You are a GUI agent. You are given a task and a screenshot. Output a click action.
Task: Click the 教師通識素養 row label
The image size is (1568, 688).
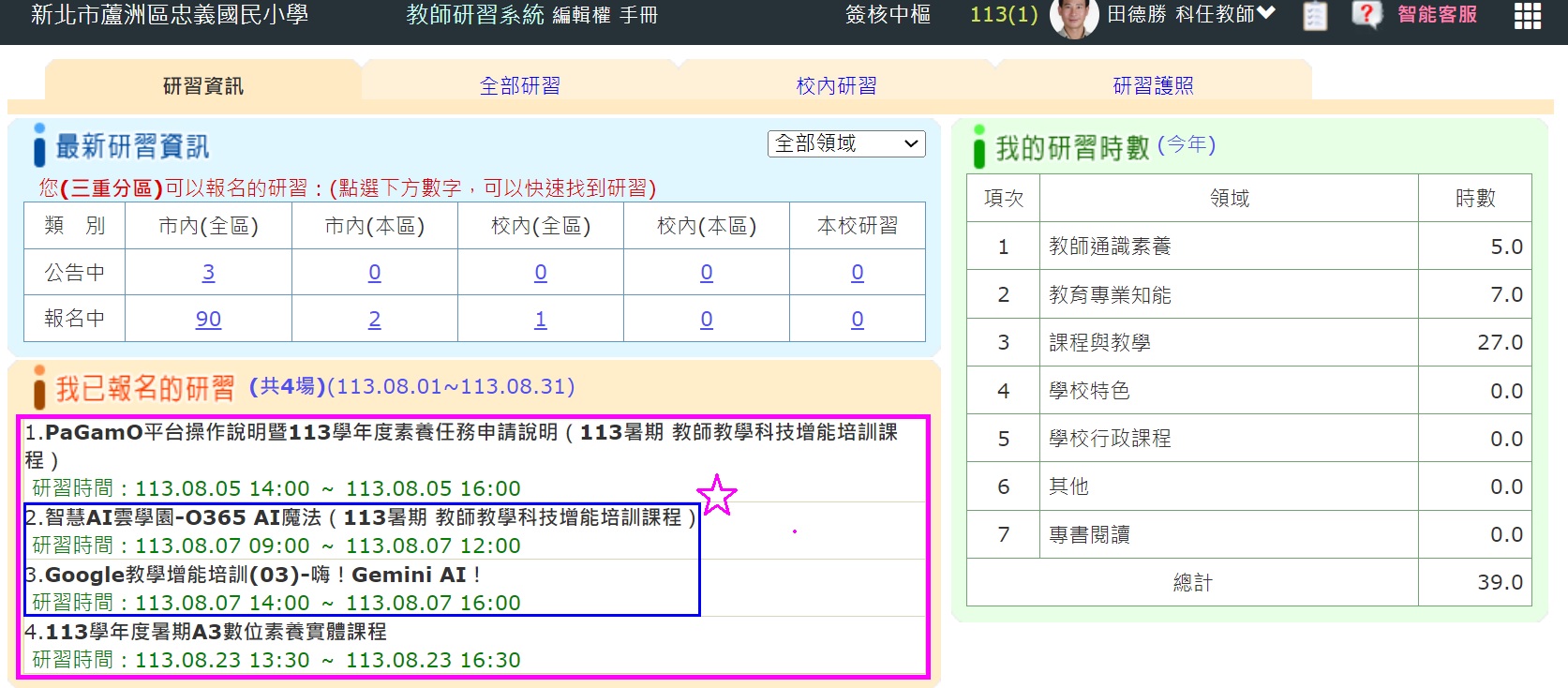point(1110,247)
